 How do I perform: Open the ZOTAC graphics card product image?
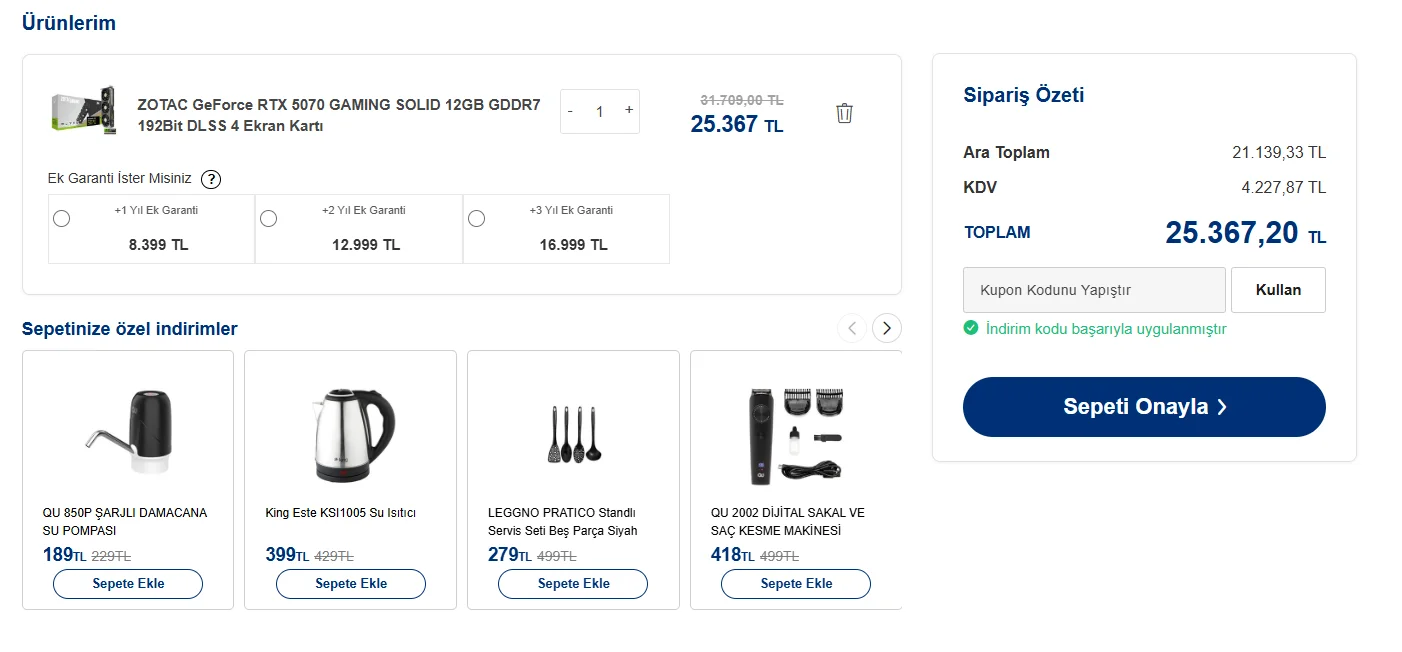[84, 111]
